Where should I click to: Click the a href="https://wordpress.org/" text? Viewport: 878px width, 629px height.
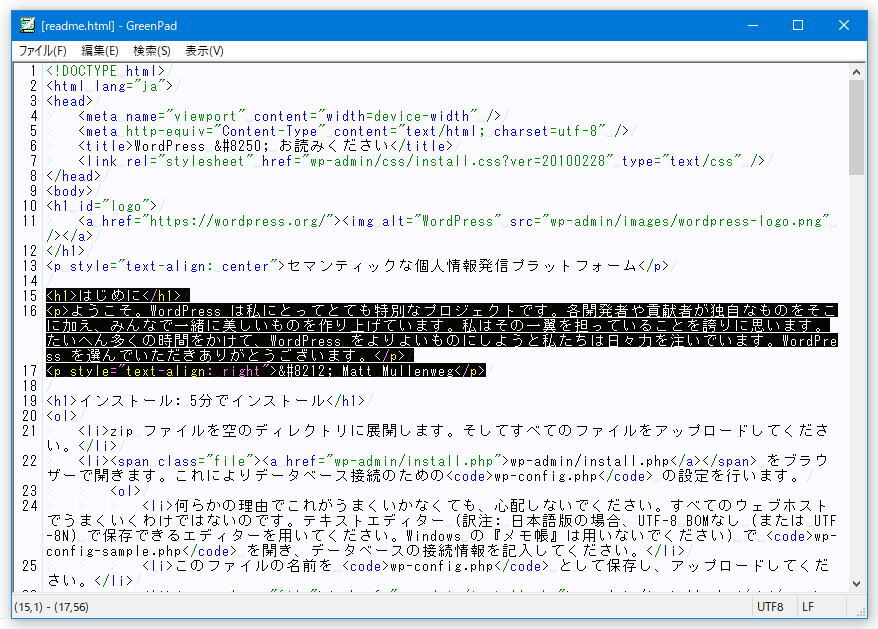(x=210, y=221)
